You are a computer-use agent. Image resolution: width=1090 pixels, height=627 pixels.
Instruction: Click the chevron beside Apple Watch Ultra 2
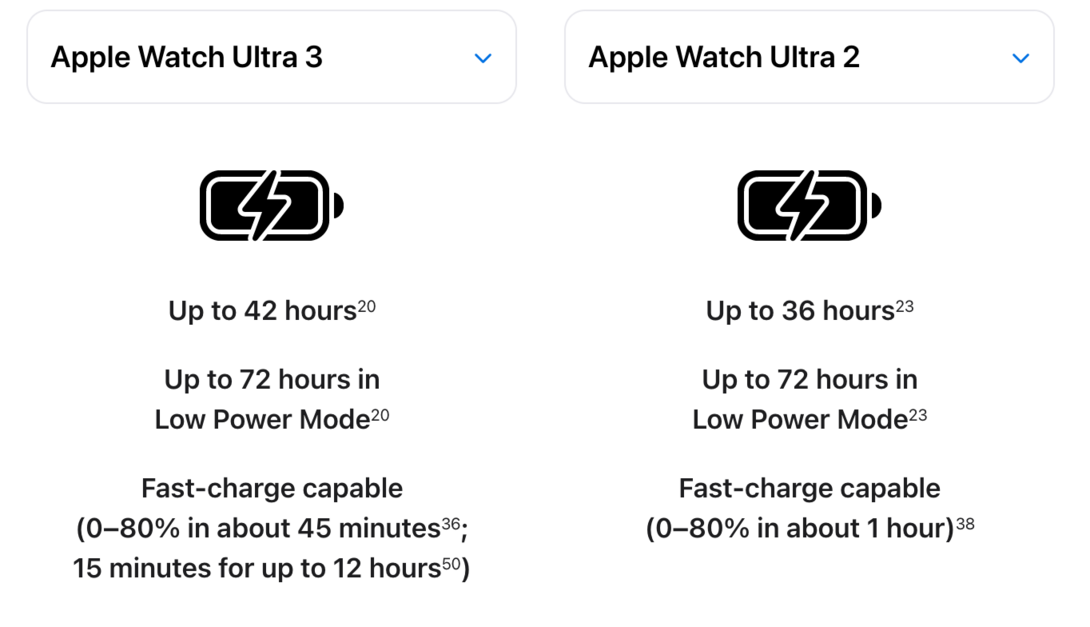pyautogui.click(x=1020, y=58)
